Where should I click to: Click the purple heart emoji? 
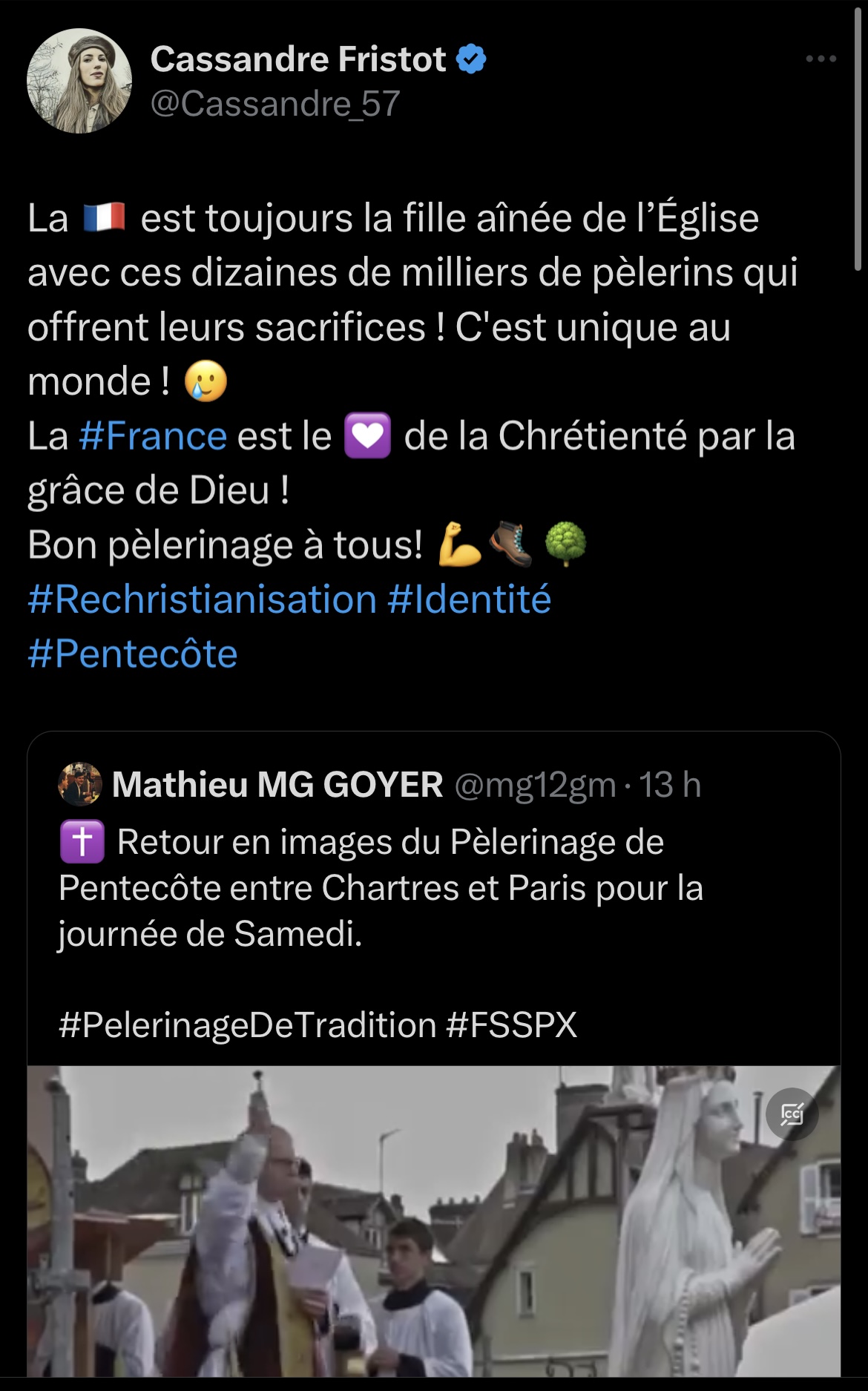click(x=367, y=436)
